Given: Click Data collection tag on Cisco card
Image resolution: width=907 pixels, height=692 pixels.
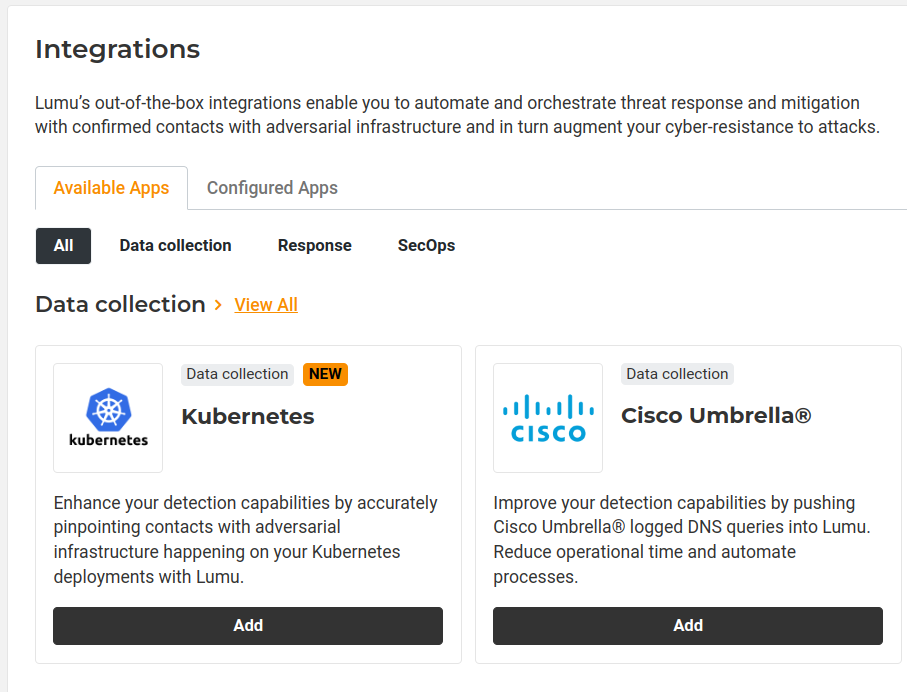Looking at the screenshot, I should tap(677, 374).
